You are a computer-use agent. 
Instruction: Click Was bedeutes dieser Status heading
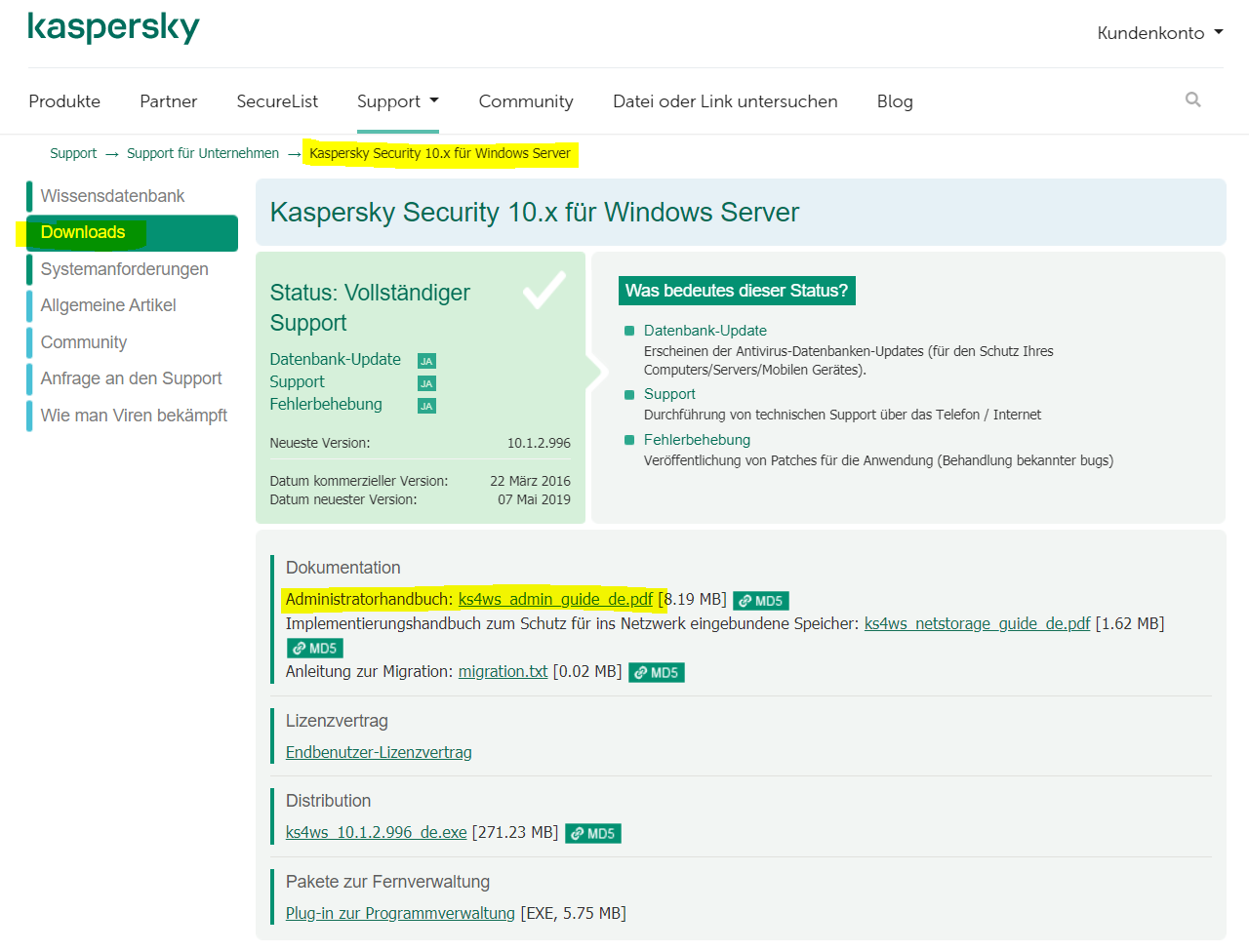737,291
